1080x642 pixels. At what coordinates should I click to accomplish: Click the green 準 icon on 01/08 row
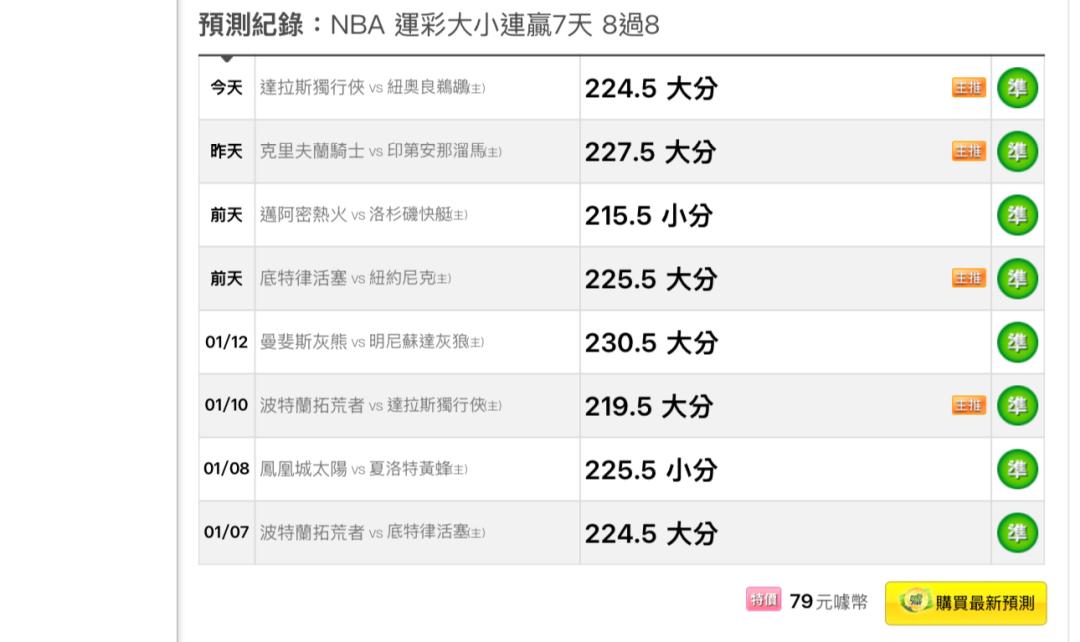[1017, 469]
